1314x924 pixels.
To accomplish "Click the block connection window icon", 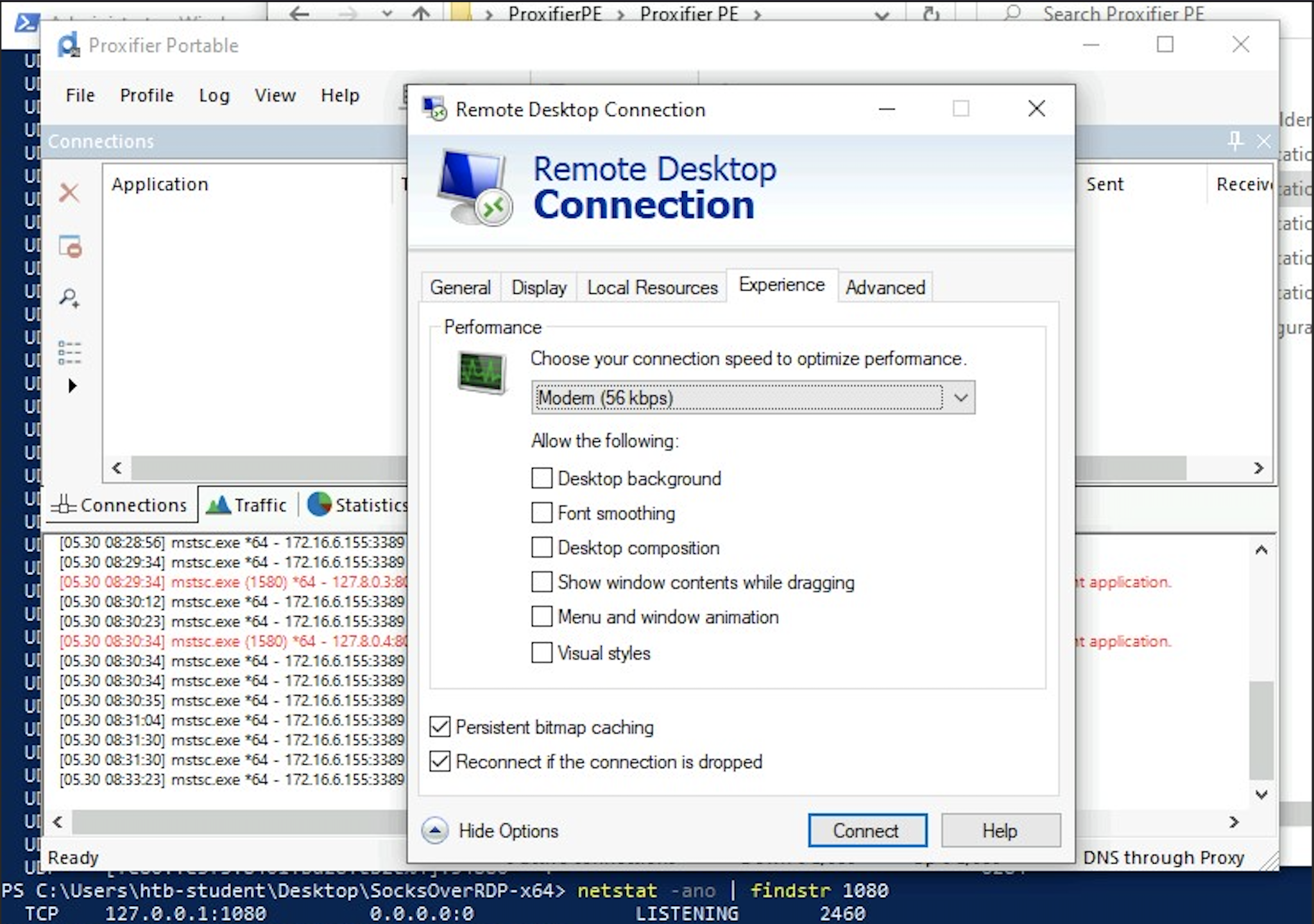I will 70,246.
